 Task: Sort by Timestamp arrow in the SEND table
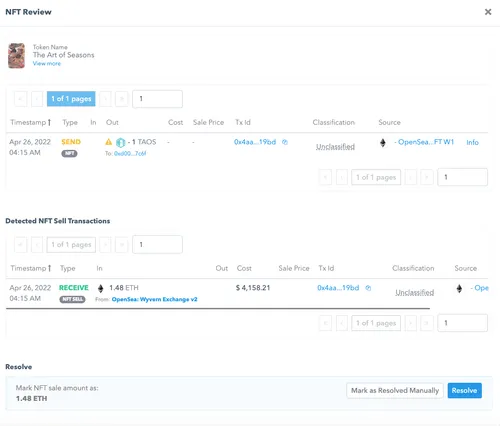tap(49, 122)
